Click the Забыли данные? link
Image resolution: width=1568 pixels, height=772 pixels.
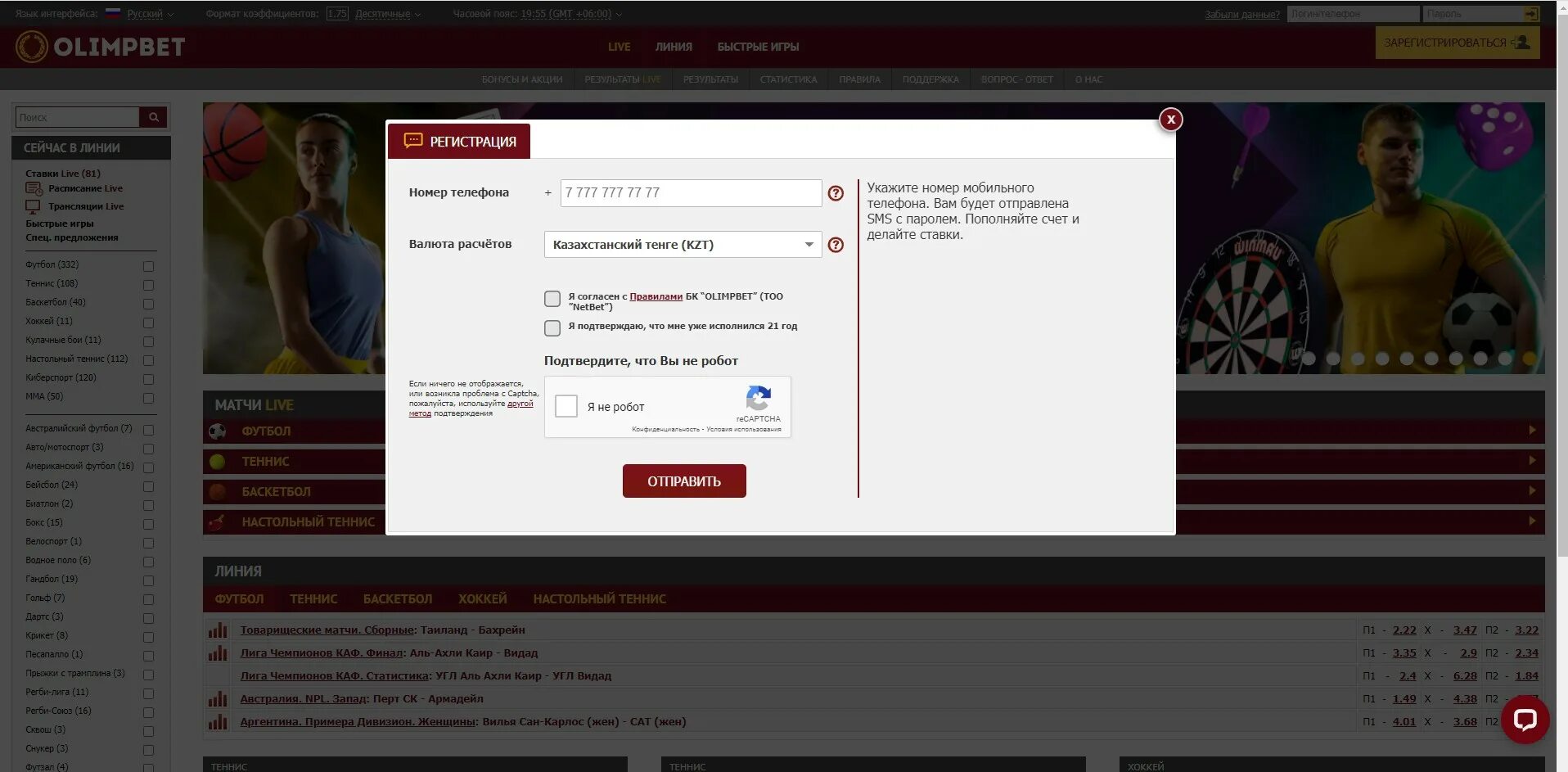pos(1242,15)
